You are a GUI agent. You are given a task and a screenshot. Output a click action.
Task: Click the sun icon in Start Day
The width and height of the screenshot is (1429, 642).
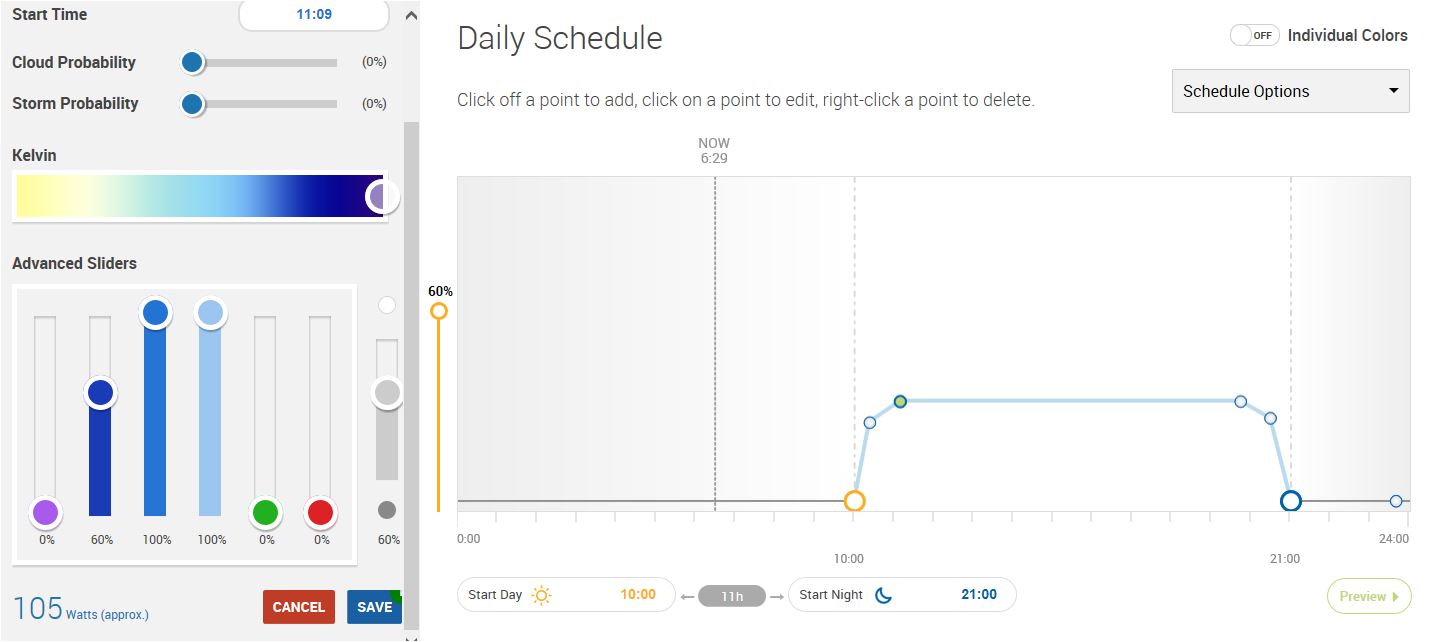(541, 595)
